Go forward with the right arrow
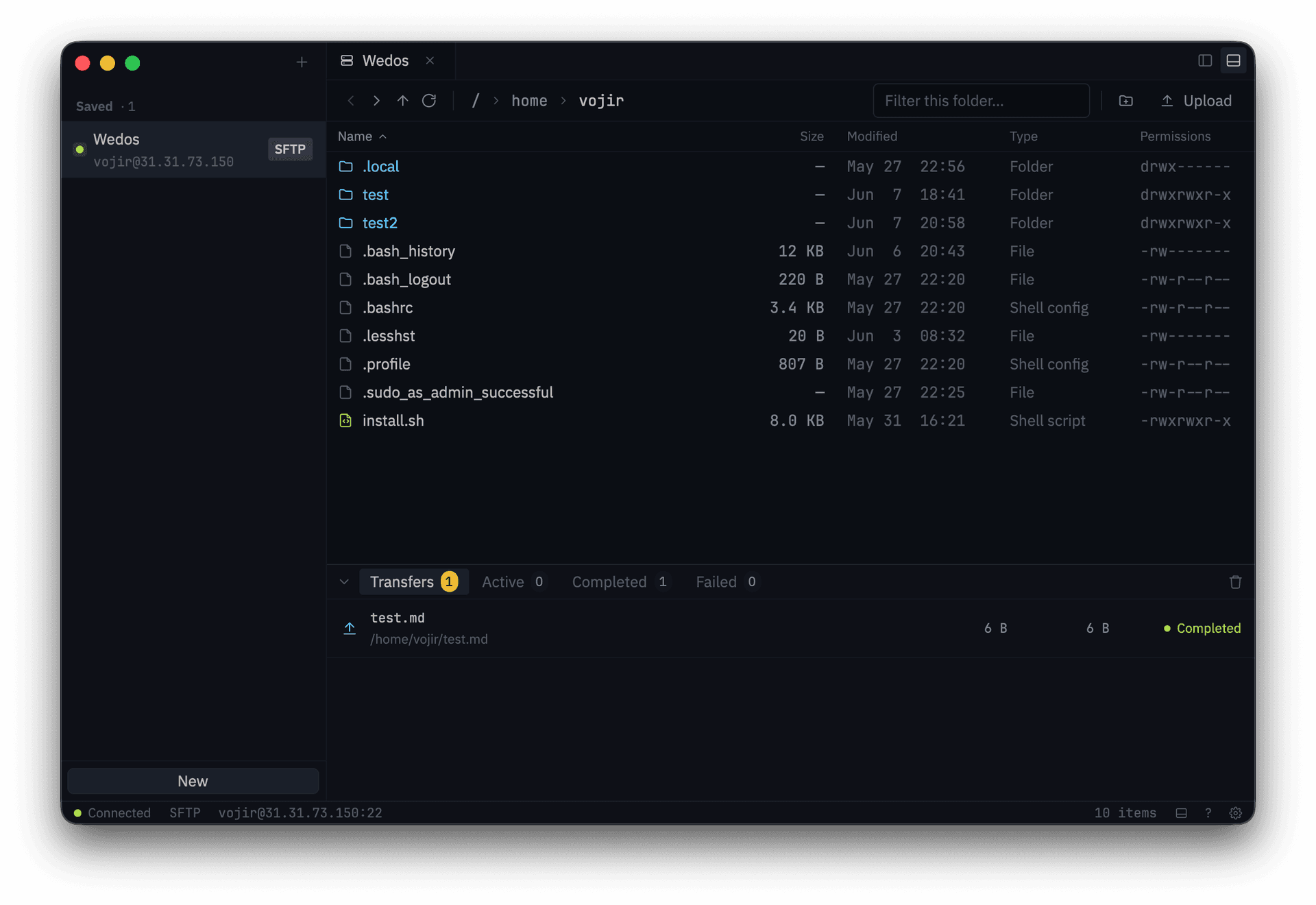Viewport: 1316px width, 905px height. pos(376,101)
